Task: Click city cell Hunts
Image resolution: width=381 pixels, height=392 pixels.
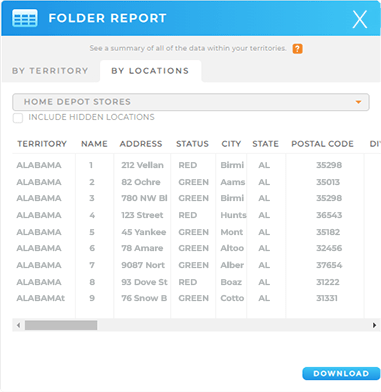Action: [233, 215]
